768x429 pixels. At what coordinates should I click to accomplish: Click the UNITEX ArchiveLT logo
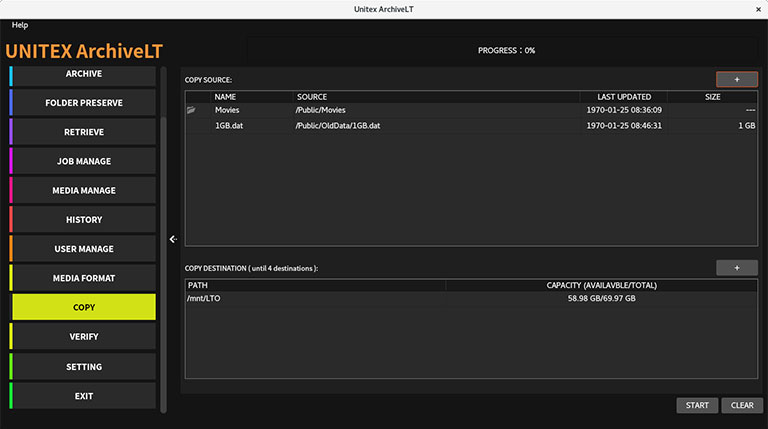pyautogui.click(x=84, y=51)
